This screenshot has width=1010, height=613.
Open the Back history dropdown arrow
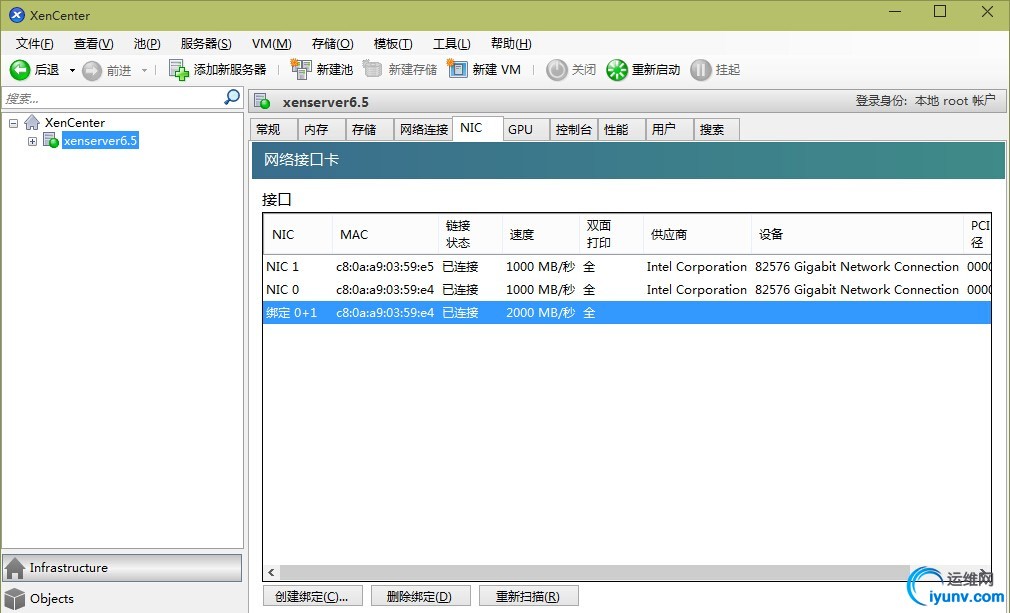(72, 70)
